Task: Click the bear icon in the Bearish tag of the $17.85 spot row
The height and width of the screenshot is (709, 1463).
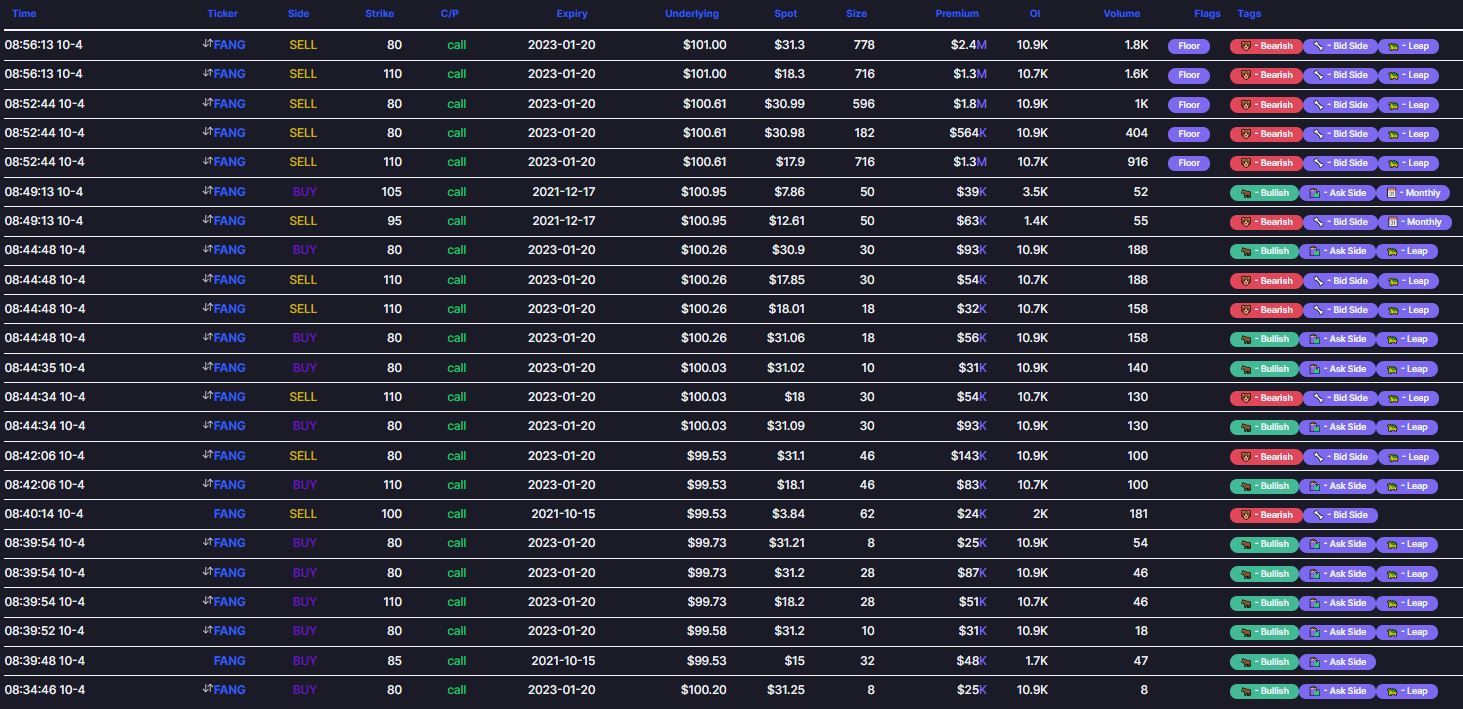Action: pos(1245,281)
